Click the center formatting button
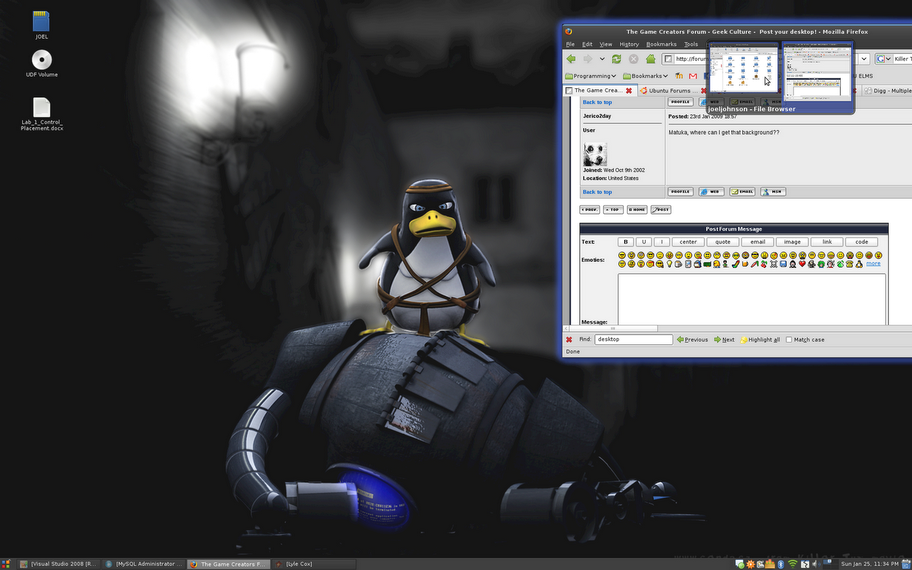912x570 pixels. click(x=688, y=242)
